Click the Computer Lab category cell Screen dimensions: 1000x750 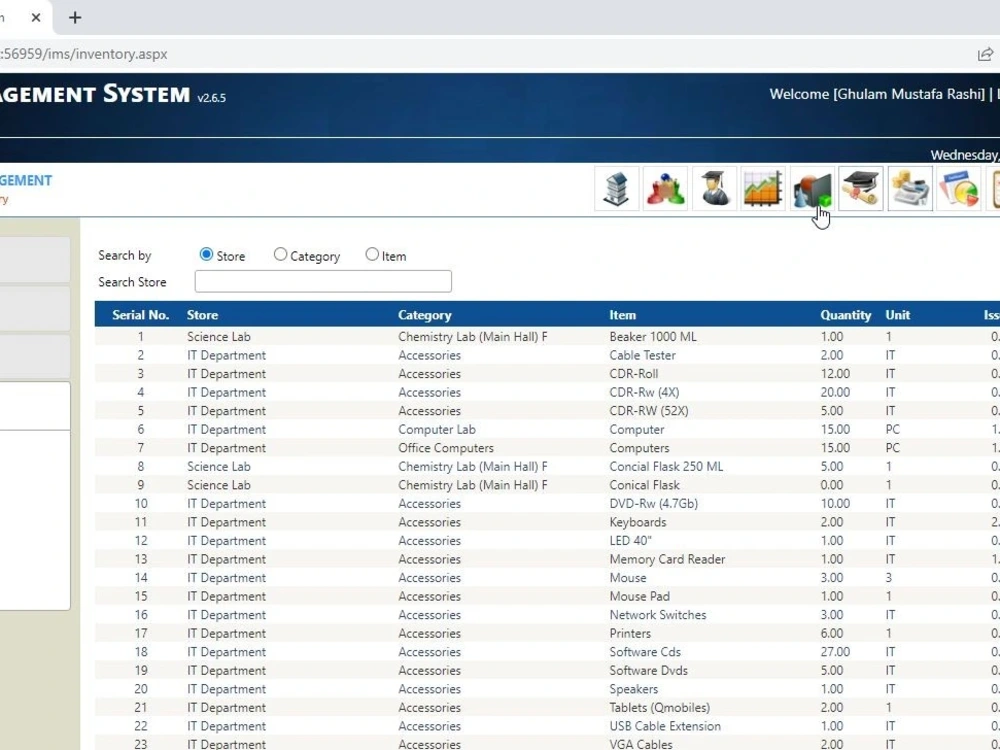[437, 429]
